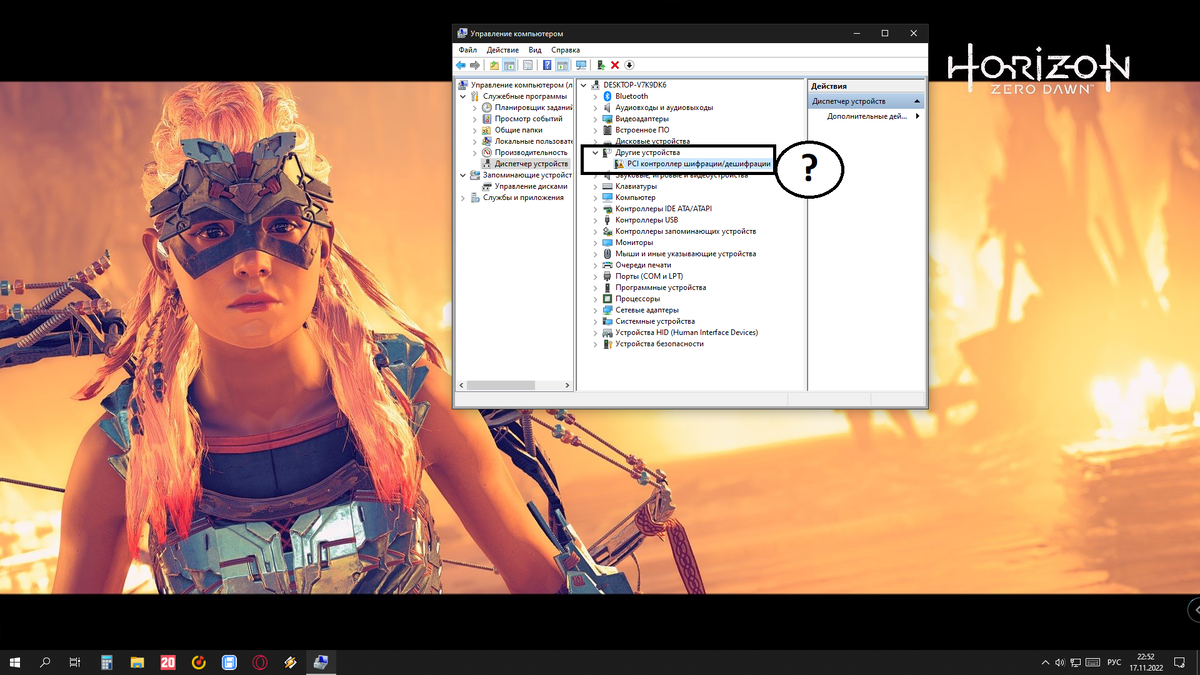Image resolution: width=1200 pixels, height=675 pixels.
Task: Open the Файл menu
Action: 467,50
